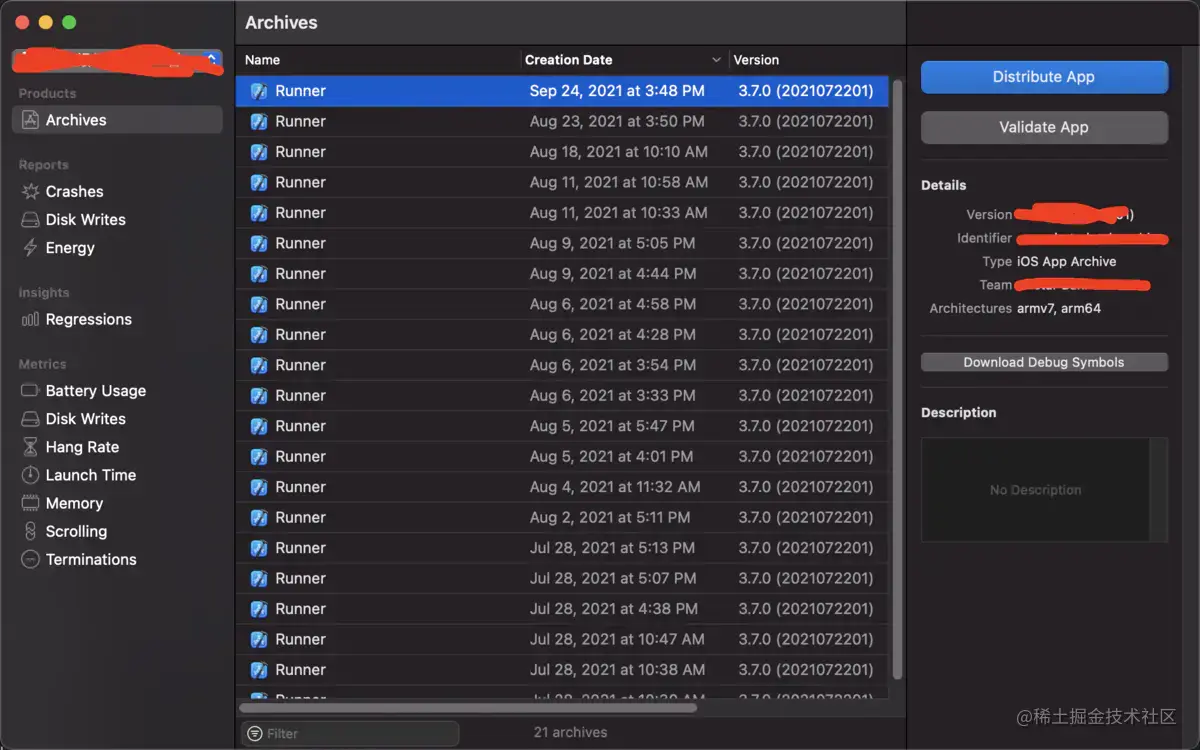1200x750 pixels.
Task: Click the Distribute App button
Action: pos(1044,77)
